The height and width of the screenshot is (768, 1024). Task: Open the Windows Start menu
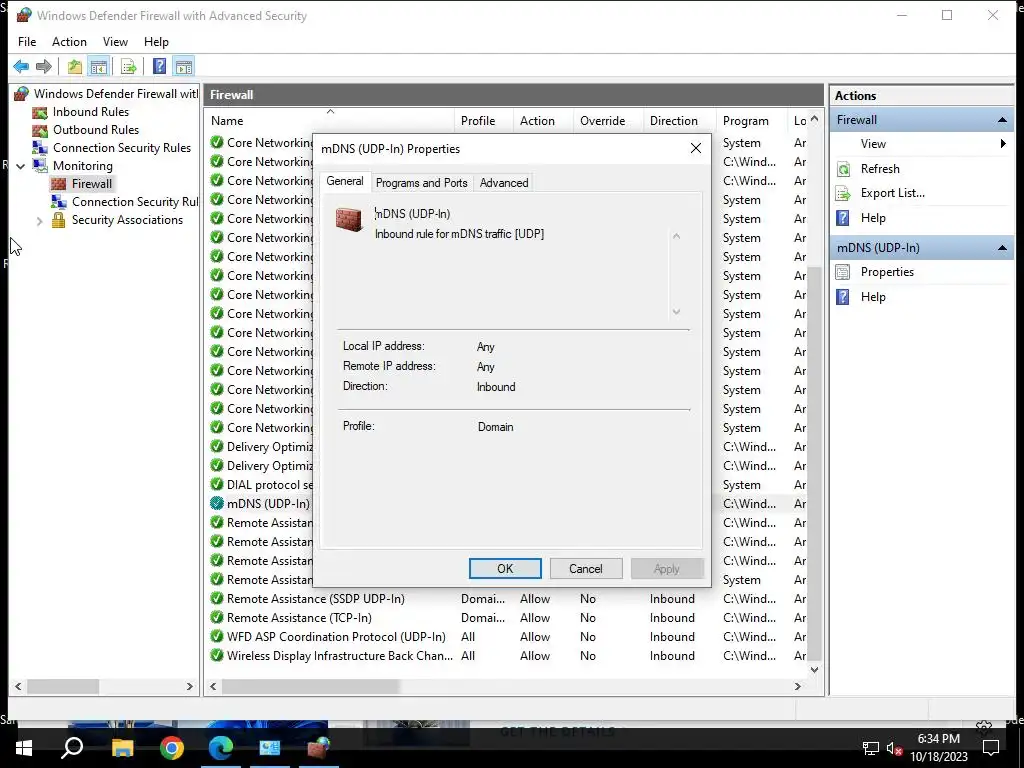[24, 748]
